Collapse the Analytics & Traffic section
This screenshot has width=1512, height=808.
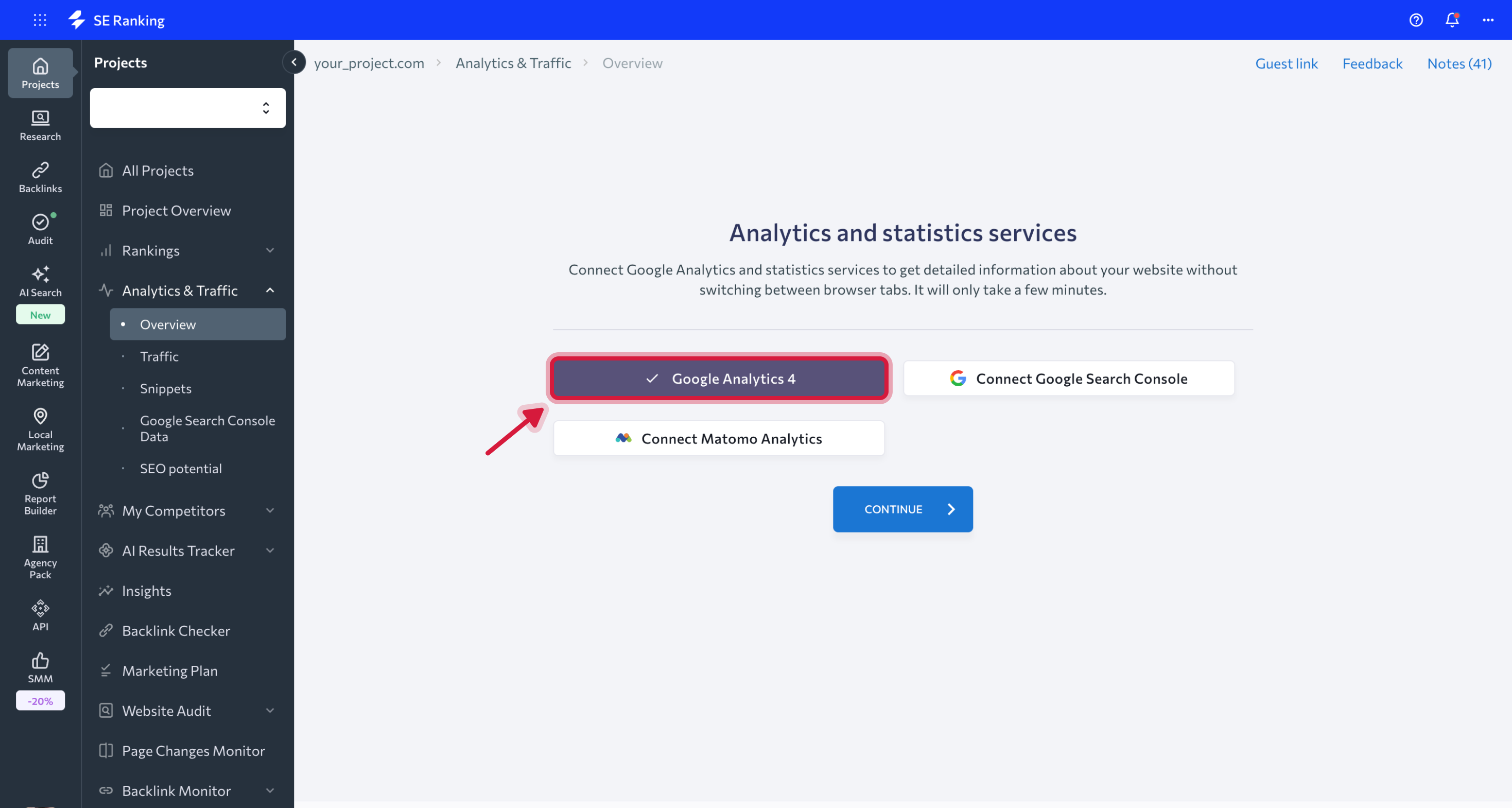pos(270,289)
